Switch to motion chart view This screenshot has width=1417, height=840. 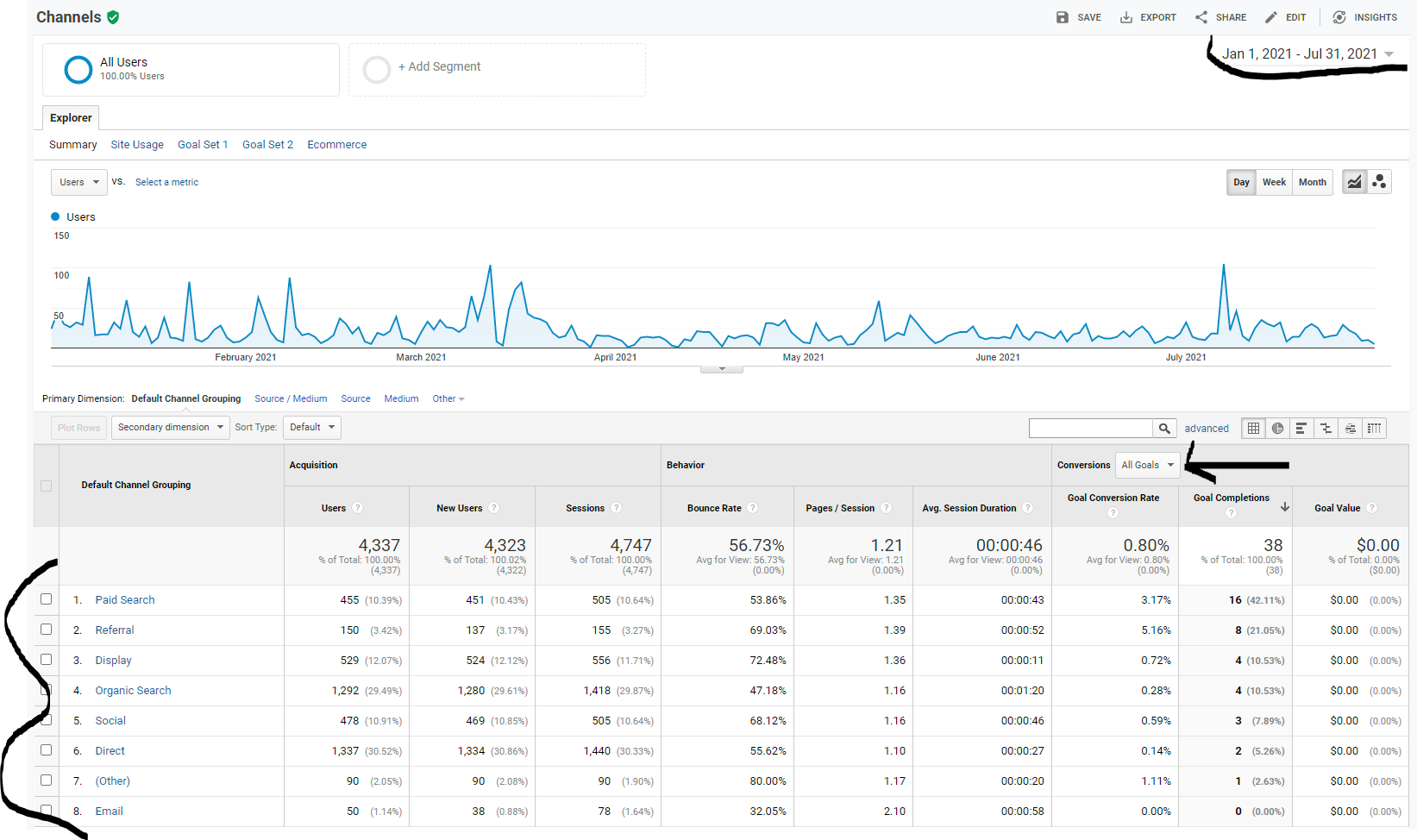click(1379, 182)
